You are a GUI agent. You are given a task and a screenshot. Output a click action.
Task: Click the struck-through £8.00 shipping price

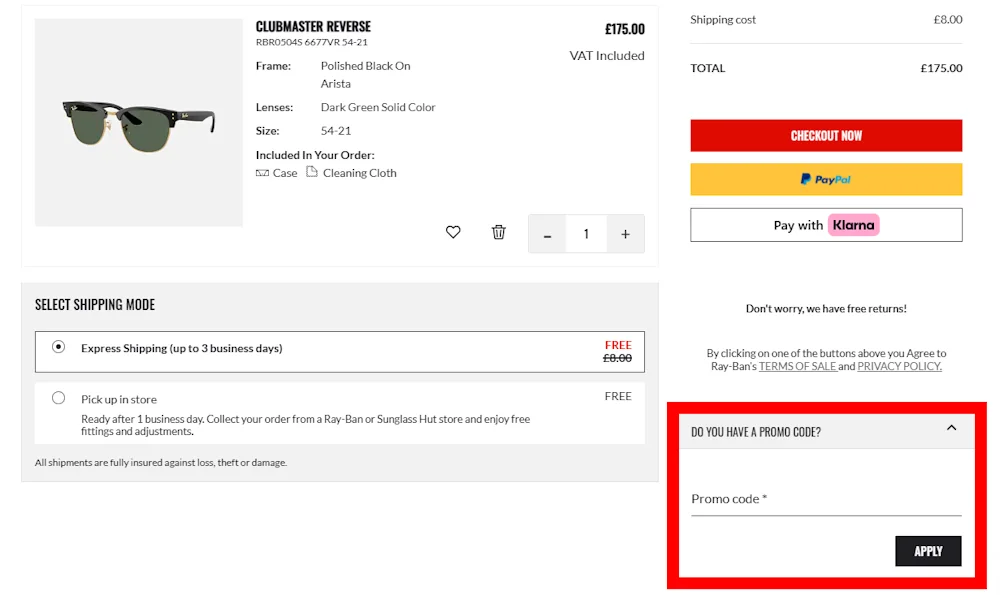point(617,358)
